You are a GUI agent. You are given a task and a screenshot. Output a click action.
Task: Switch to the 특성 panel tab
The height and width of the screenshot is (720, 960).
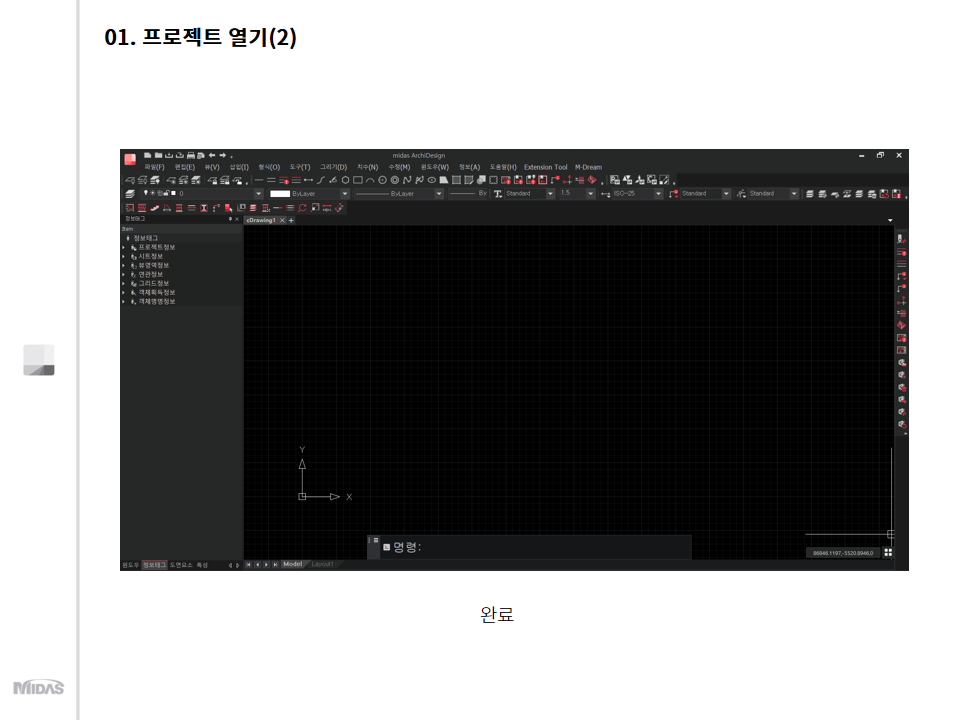point(202,565)
